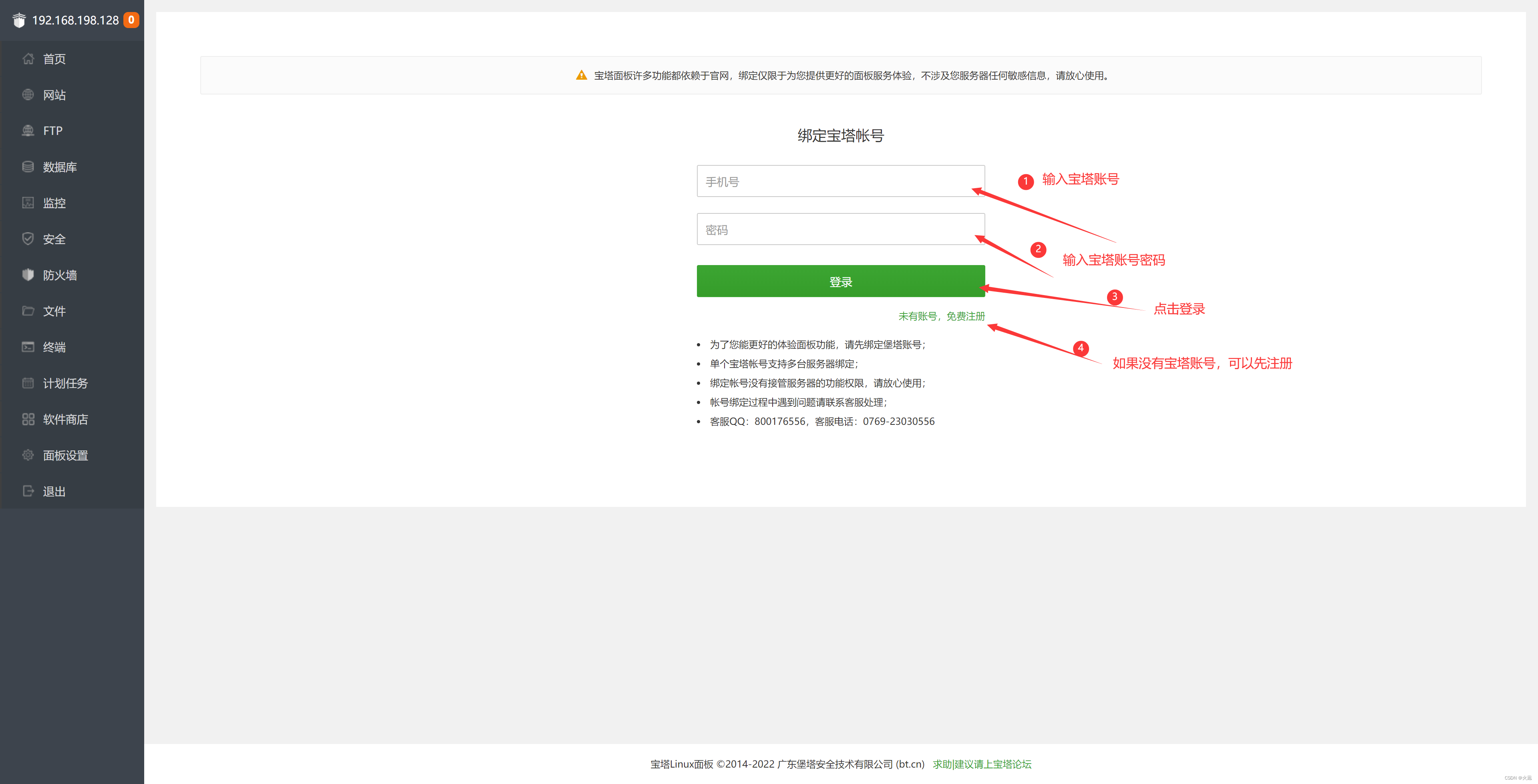Click the logout icon beside 退出
This screenshot has width=1538, height=784.
click(x=28, y=491)
